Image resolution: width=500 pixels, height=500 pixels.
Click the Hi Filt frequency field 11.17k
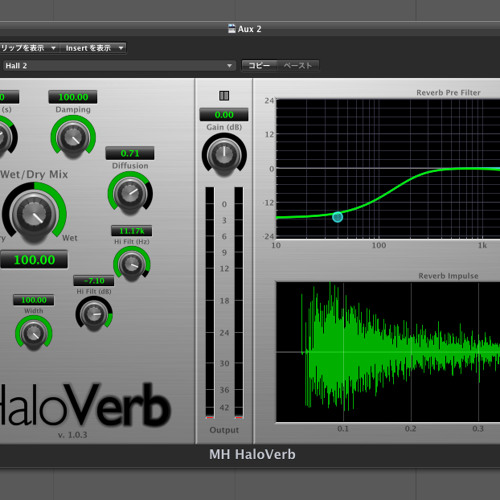click(132, 231)
